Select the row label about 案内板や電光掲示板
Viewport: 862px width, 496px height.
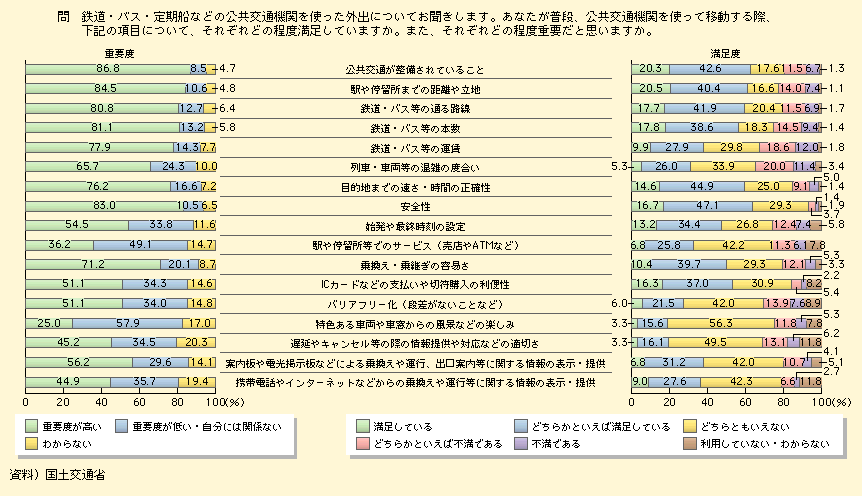click(415, 363)
